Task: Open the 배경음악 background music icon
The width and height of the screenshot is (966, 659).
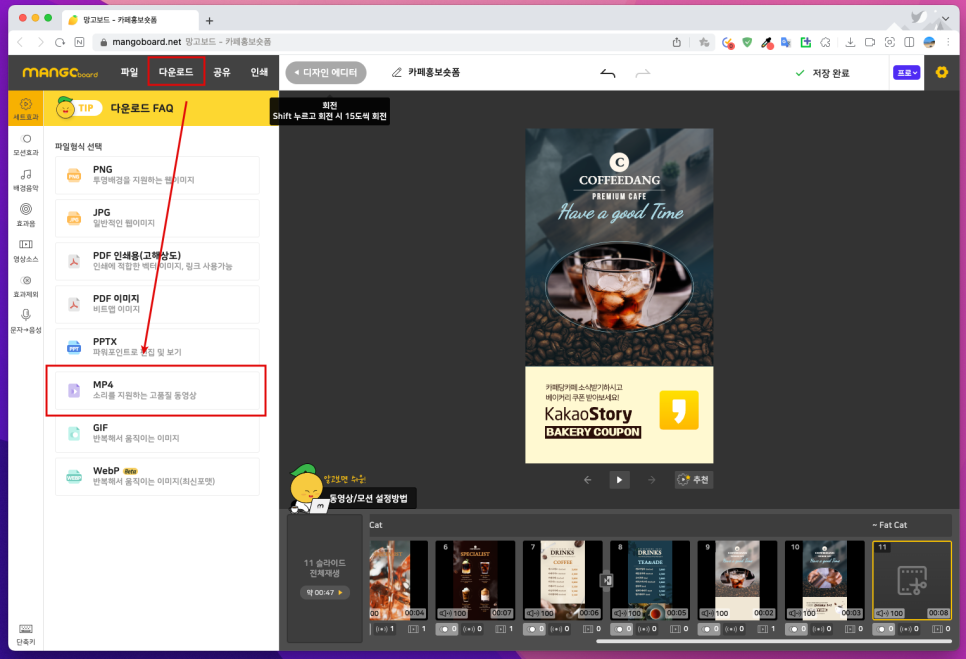Action: (x=26, y=180)
